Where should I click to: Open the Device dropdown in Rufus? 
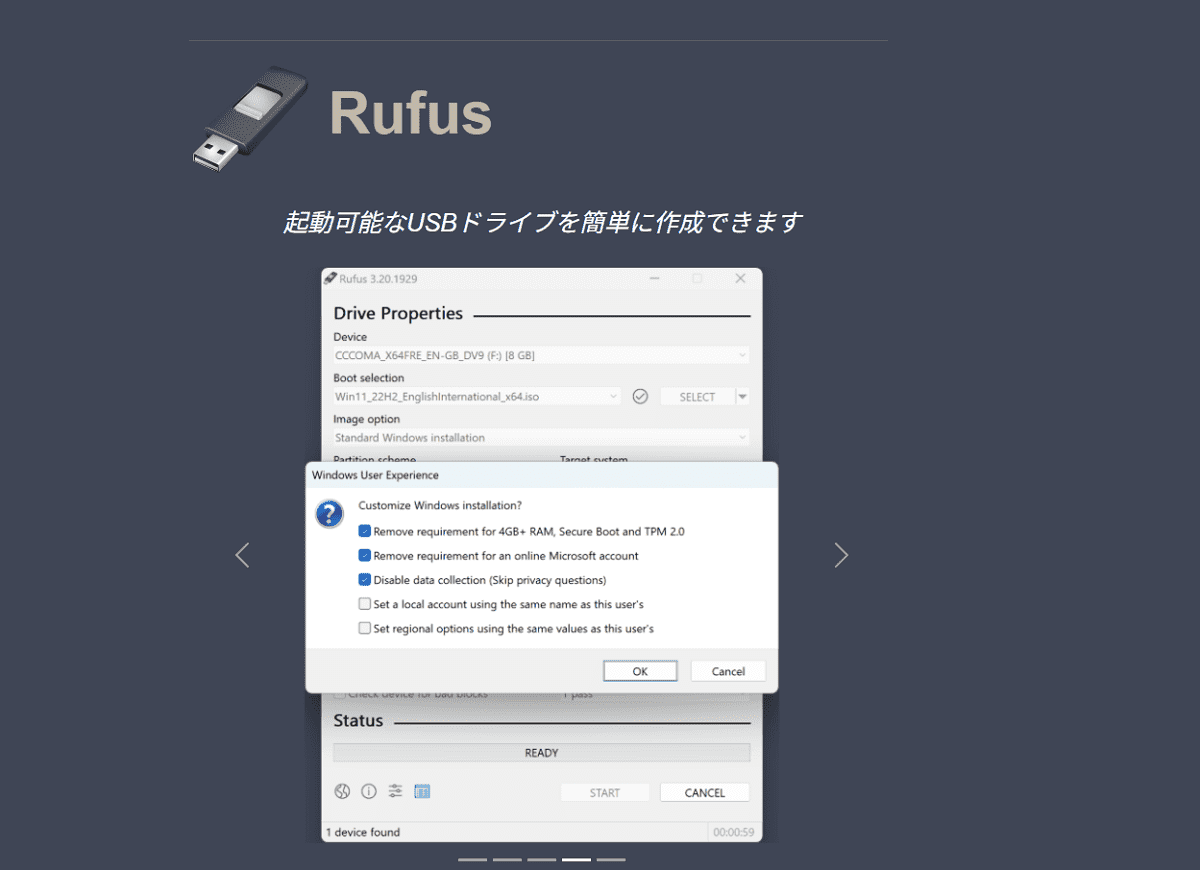pyautogui.click(x=541, y=355)
